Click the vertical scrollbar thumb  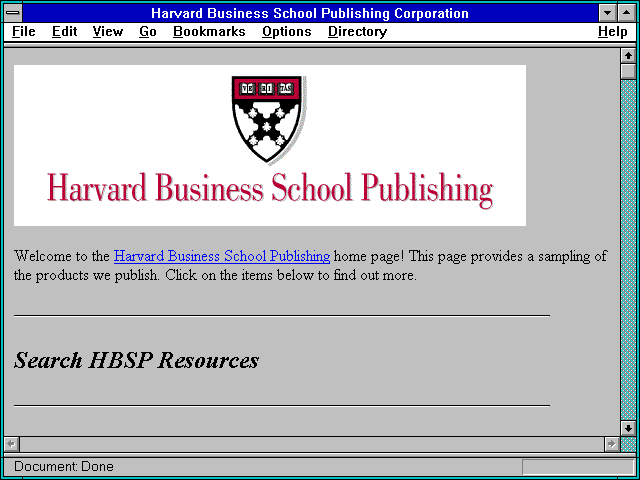628,71
